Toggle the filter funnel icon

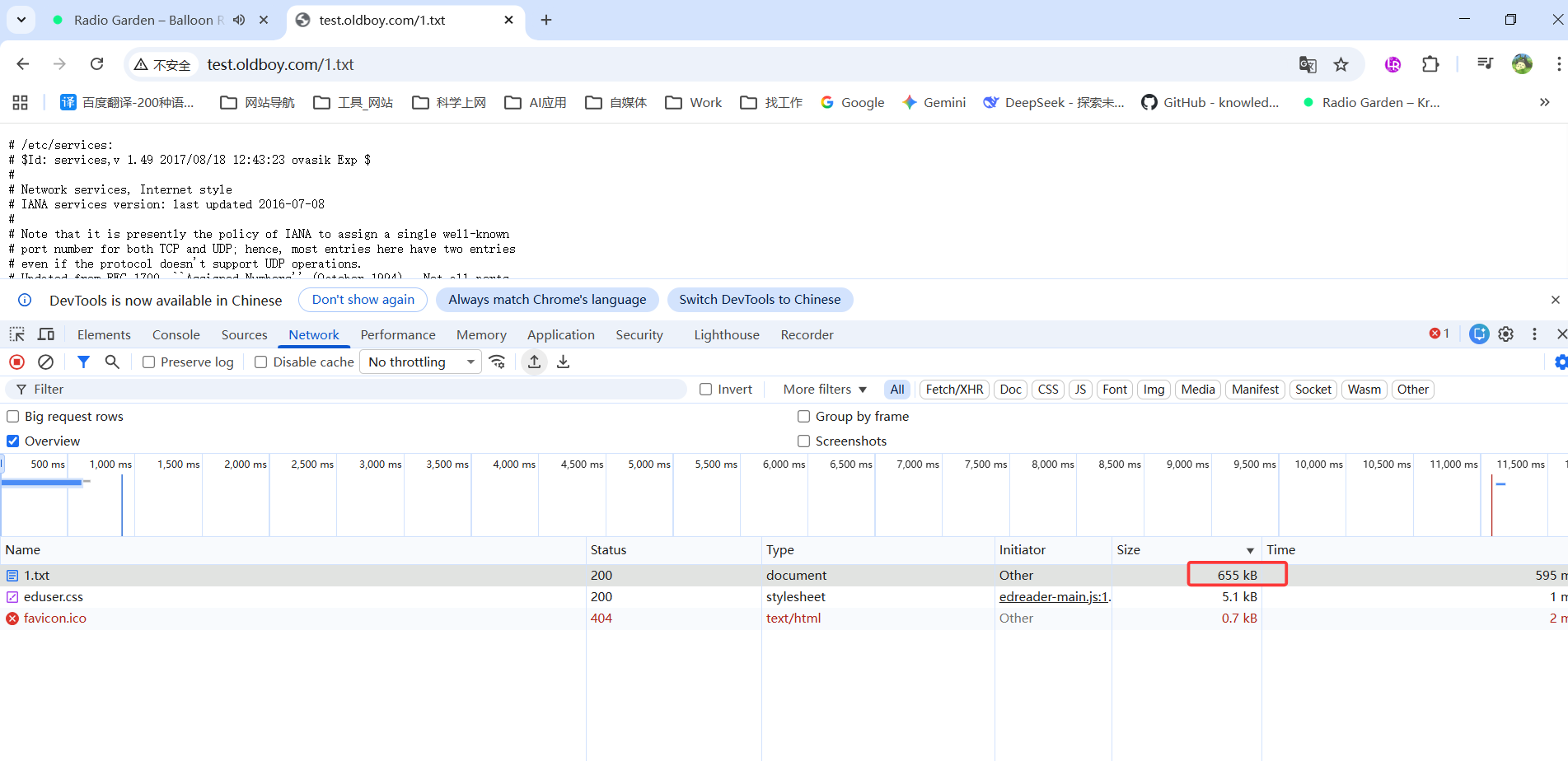click(83, 362)
